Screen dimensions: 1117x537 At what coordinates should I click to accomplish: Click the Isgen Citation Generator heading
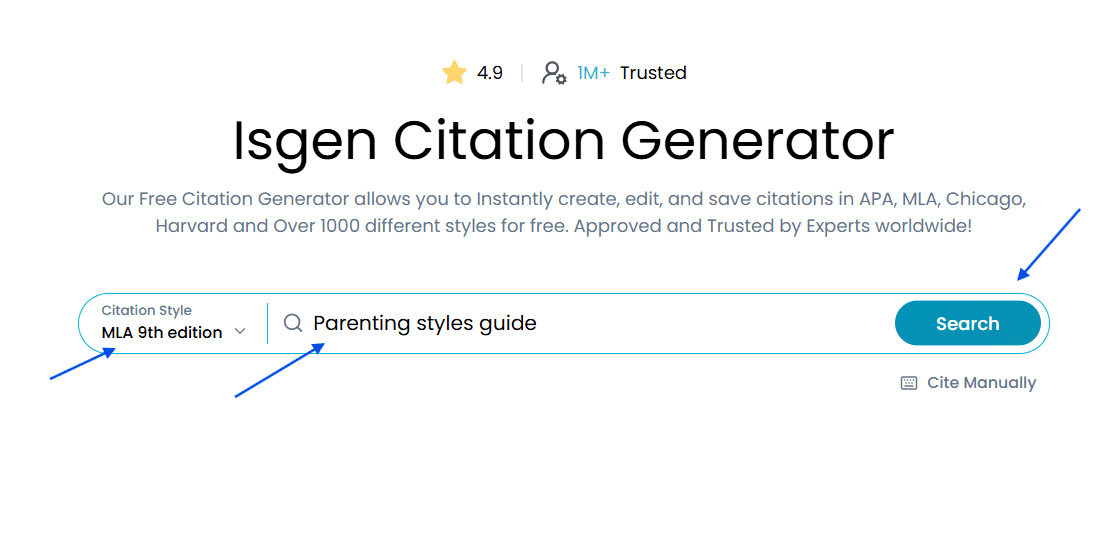563,140
